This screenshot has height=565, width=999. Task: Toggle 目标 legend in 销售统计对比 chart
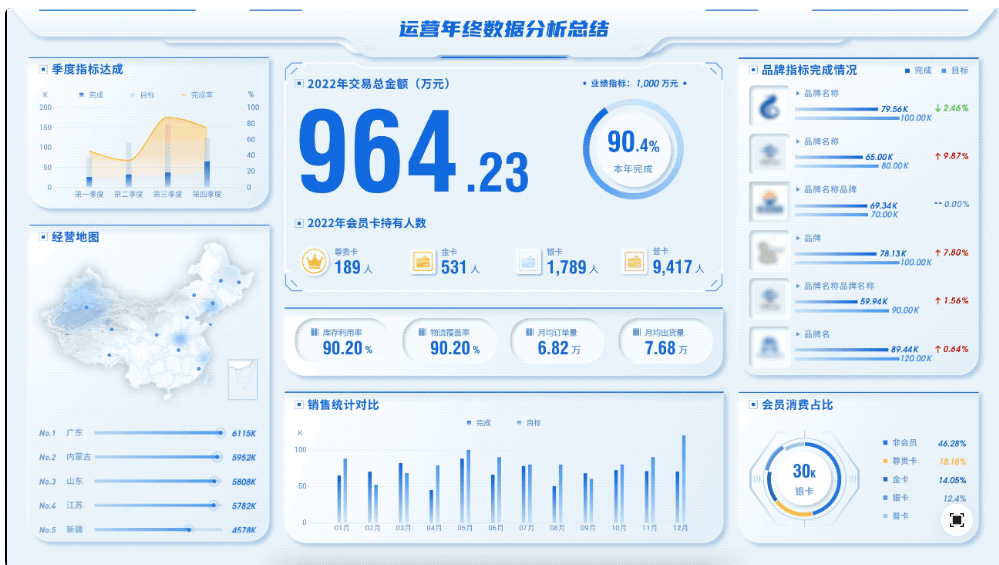(x=529, y=423)
